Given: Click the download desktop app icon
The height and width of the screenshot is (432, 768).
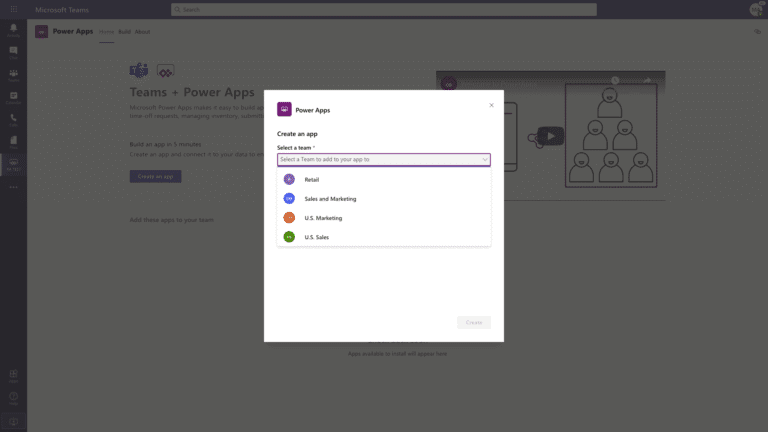Looking at the screenshot, I should click(x=13, y=422).
